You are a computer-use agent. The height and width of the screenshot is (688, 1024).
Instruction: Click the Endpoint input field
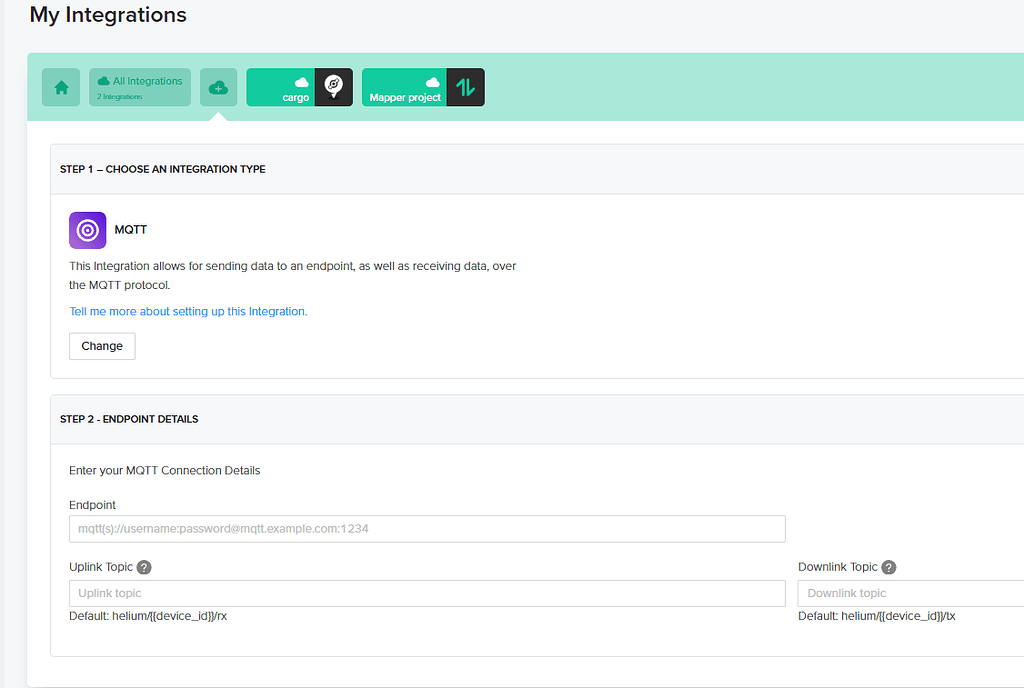click(x=427, y=528)
